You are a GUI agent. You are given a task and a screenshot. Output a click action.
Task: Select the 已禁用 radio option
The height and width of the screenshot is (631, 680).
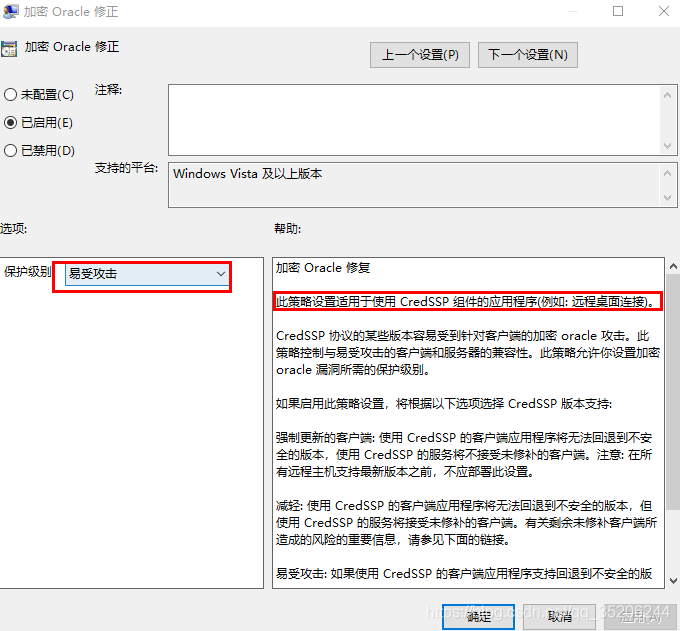click(11, 151)
